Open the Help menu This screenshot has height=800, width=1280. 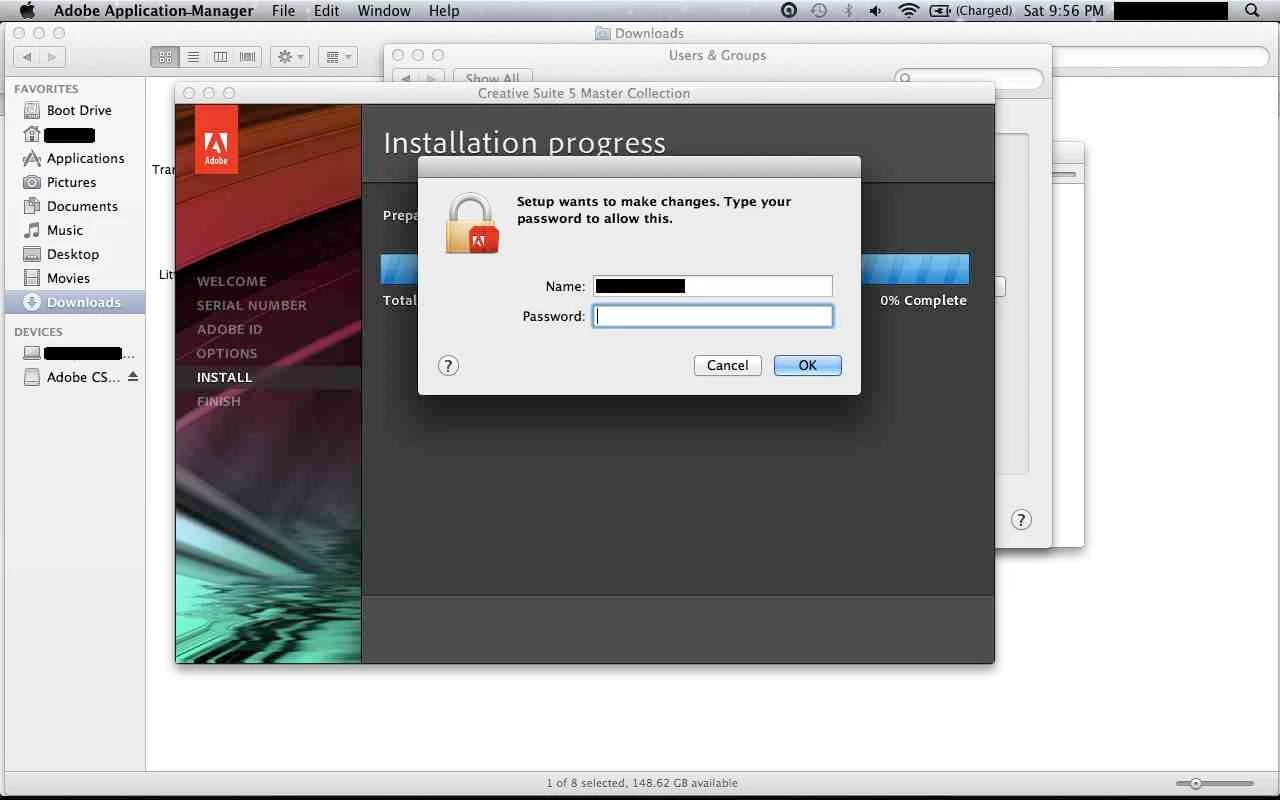click(x=444, y=11)
